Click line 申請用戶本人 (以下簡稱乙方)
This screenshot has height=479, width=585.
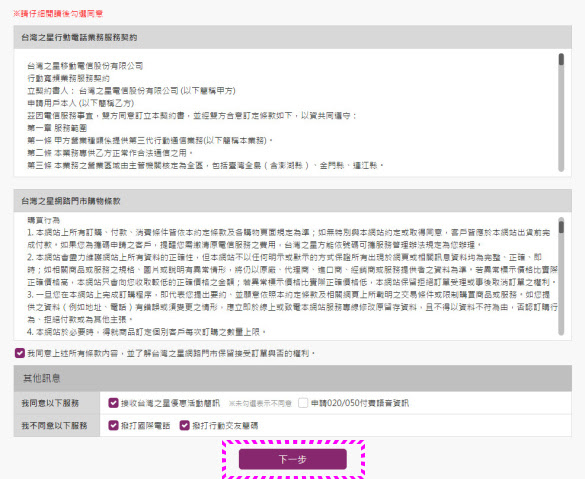coord(81,103)
